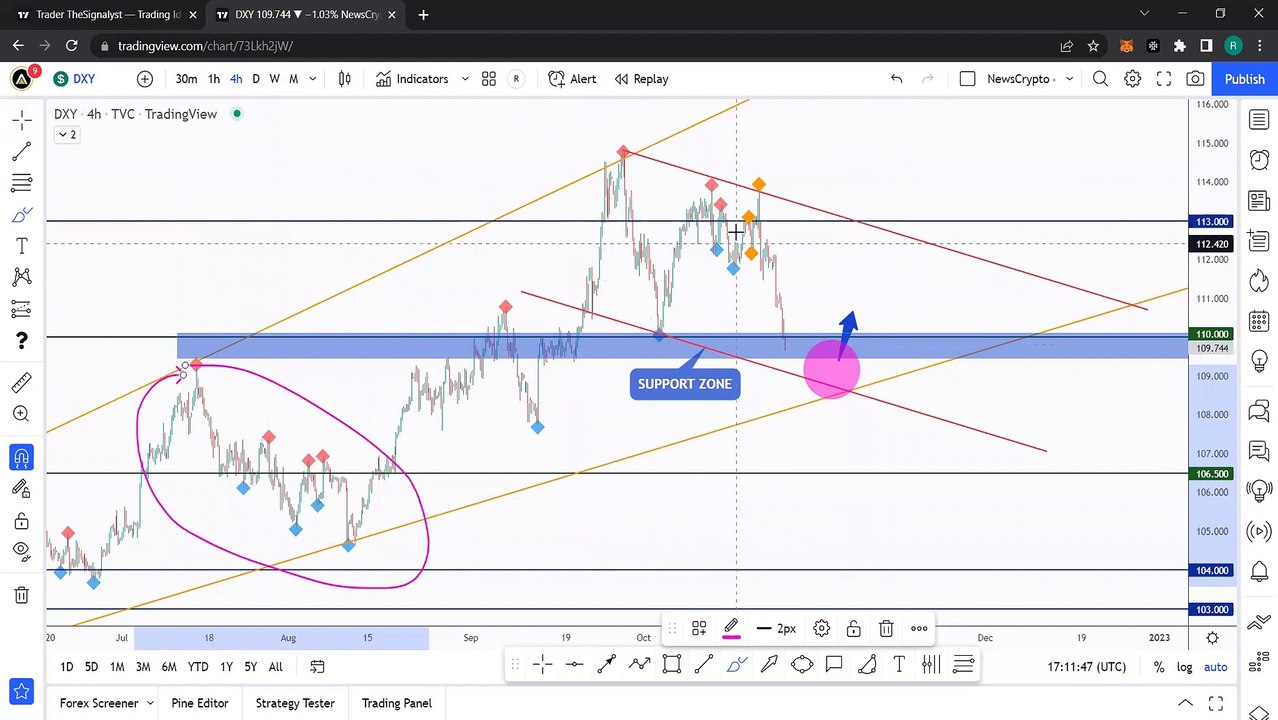Open the Indicators menu

(x=412, y=79)
